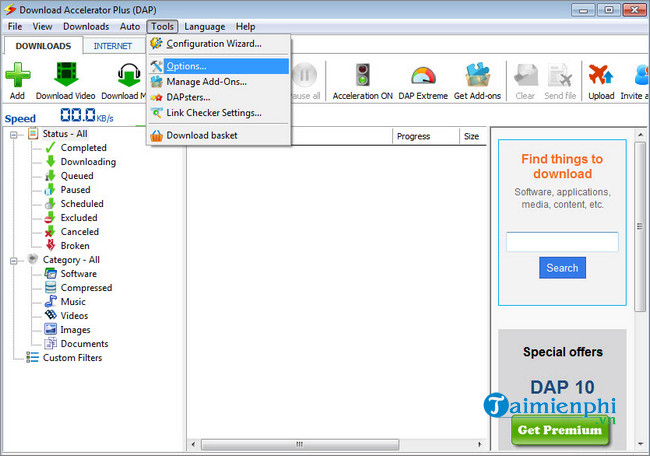Click the Get Add-ons puzzle icon
This screenshot has height=456, width=650.
478,75
